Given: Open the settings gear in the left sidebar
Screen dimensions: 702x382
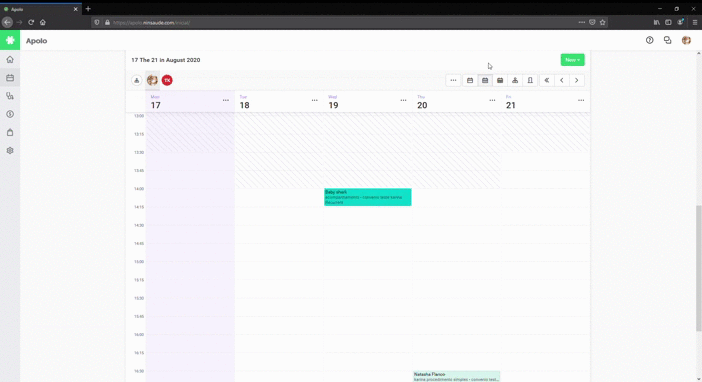Looking at the screenshot, I should tap(10, 150).
